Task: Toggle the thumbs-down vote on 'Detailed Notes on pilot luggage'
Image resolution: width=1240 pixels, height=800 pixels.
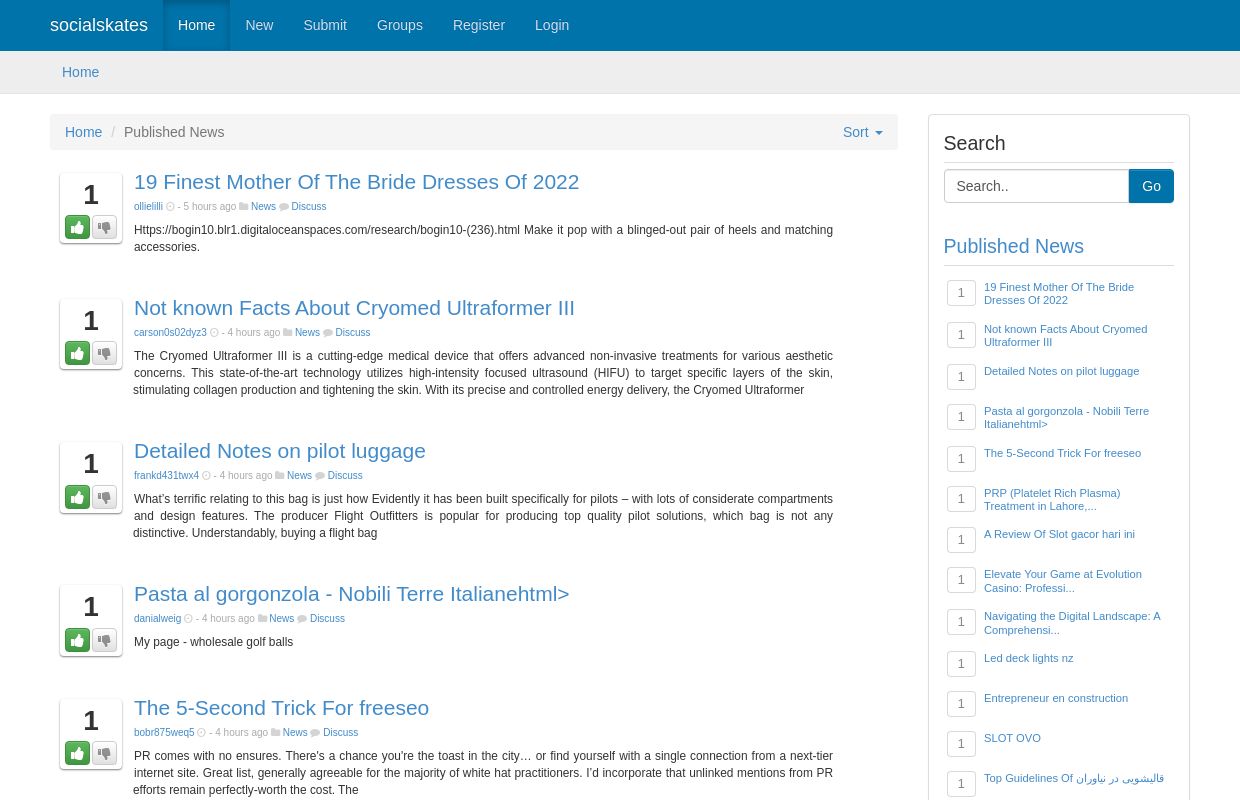Action: point(104,497)
